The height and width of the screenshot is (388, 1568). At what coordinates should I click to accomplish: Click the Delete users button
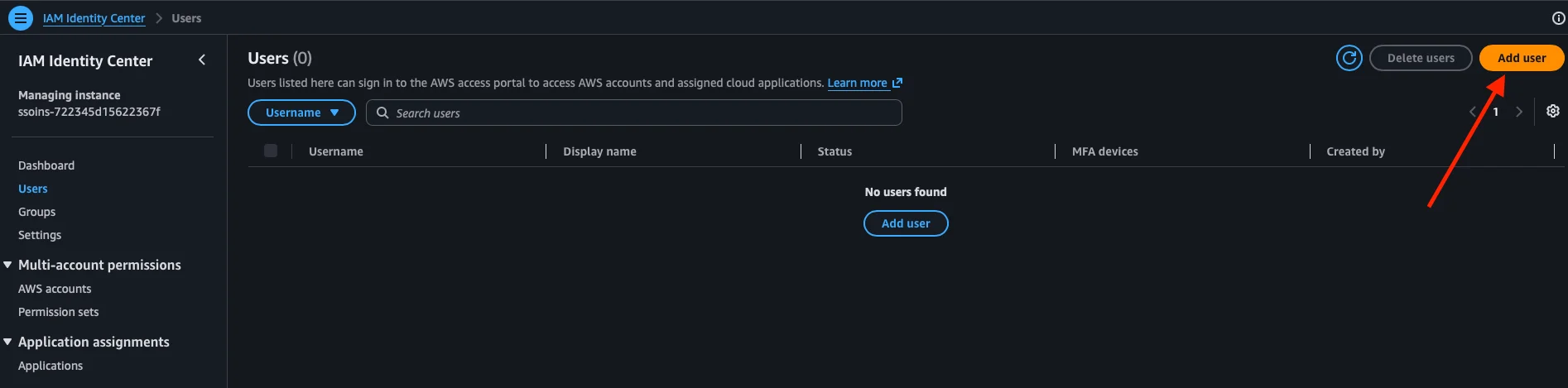1421,58
